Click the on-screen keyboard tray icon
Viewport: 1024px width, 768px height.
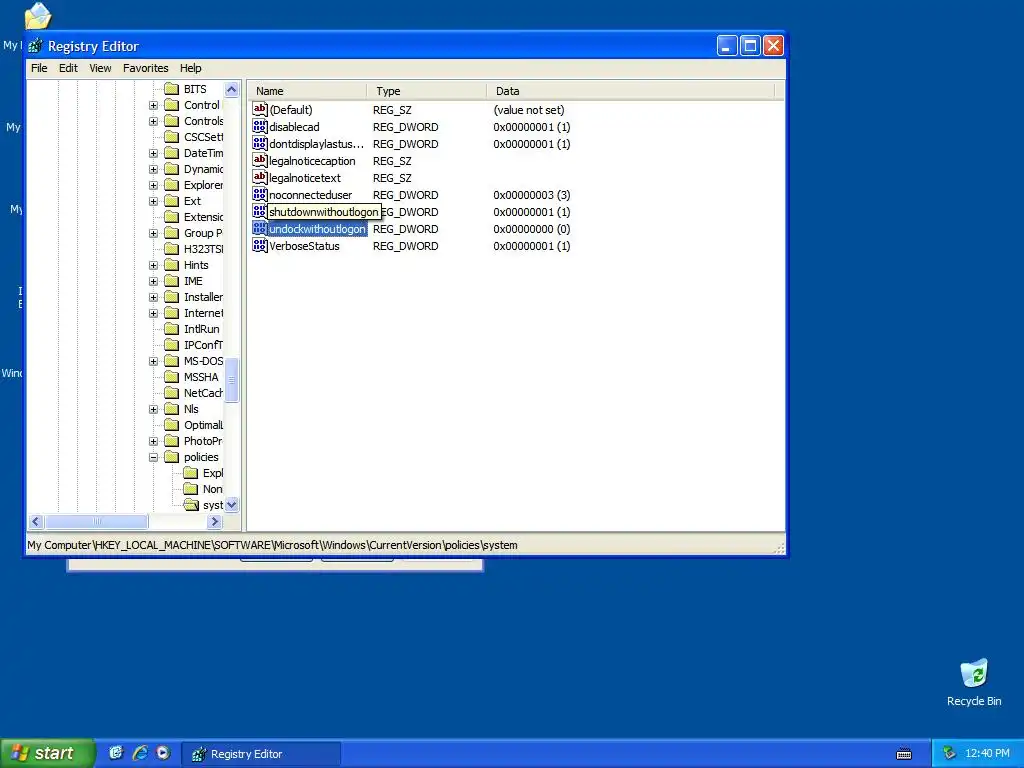pos(904,754)
